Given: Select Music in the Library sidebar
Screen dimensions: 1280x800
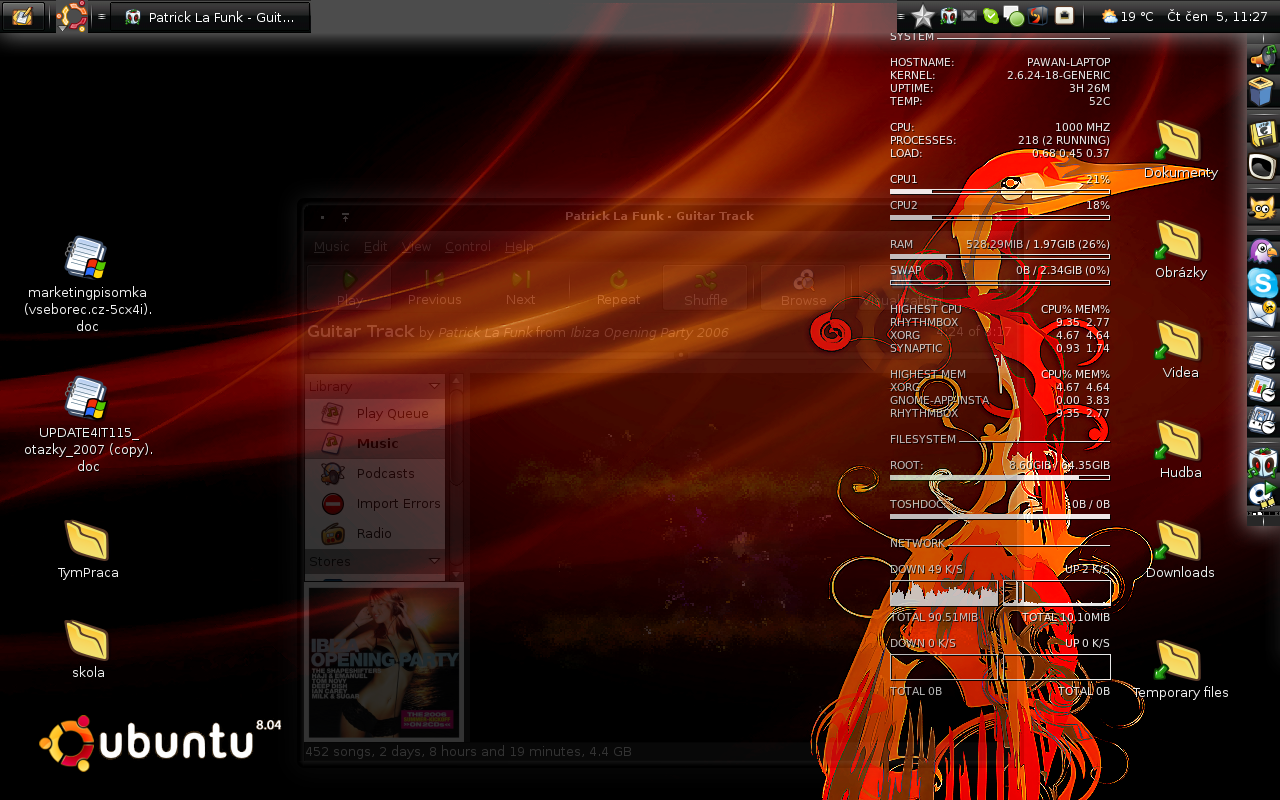Looking at the screenshot, I should point(375,443).
